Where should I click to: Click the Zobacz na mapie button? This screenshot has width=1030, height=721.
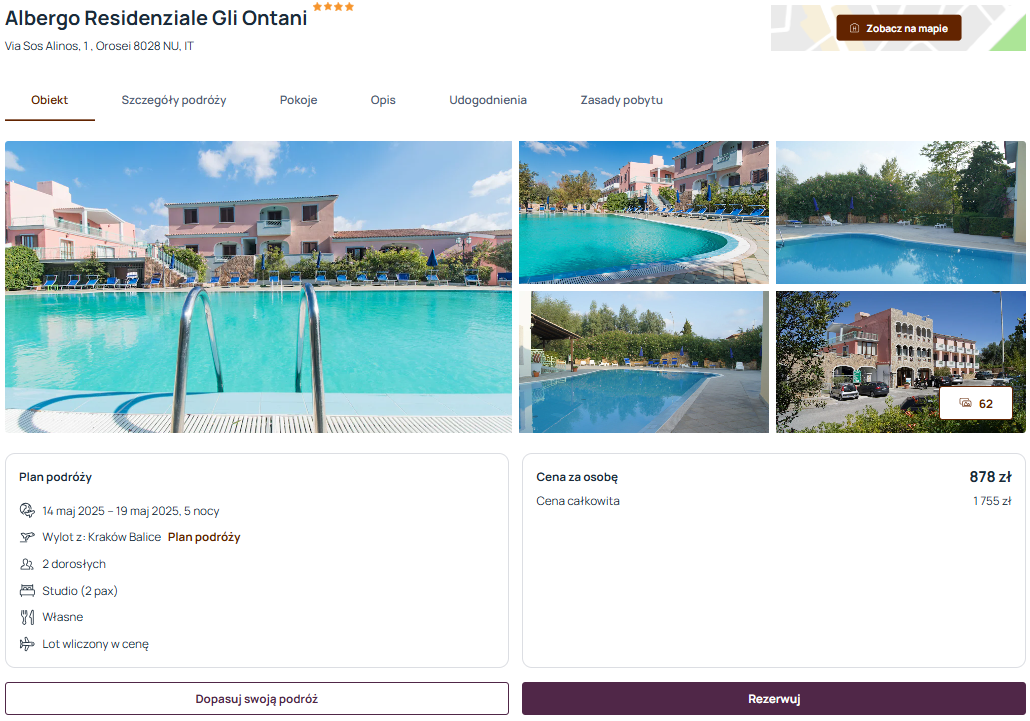coord(899,28)
